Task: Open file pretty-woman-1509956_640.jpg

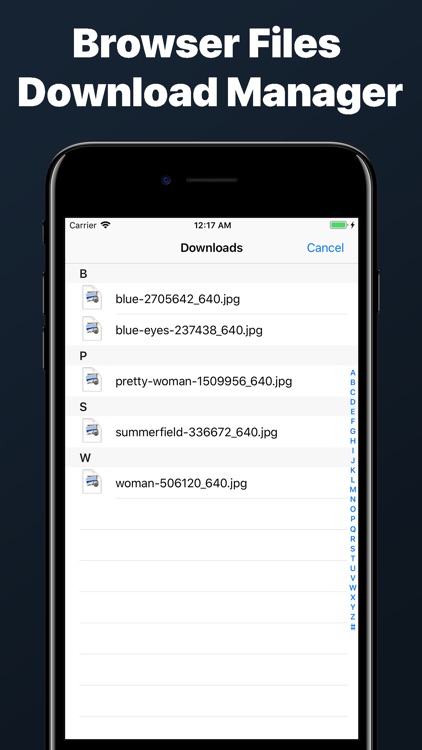Action: [x=211, y=381]
